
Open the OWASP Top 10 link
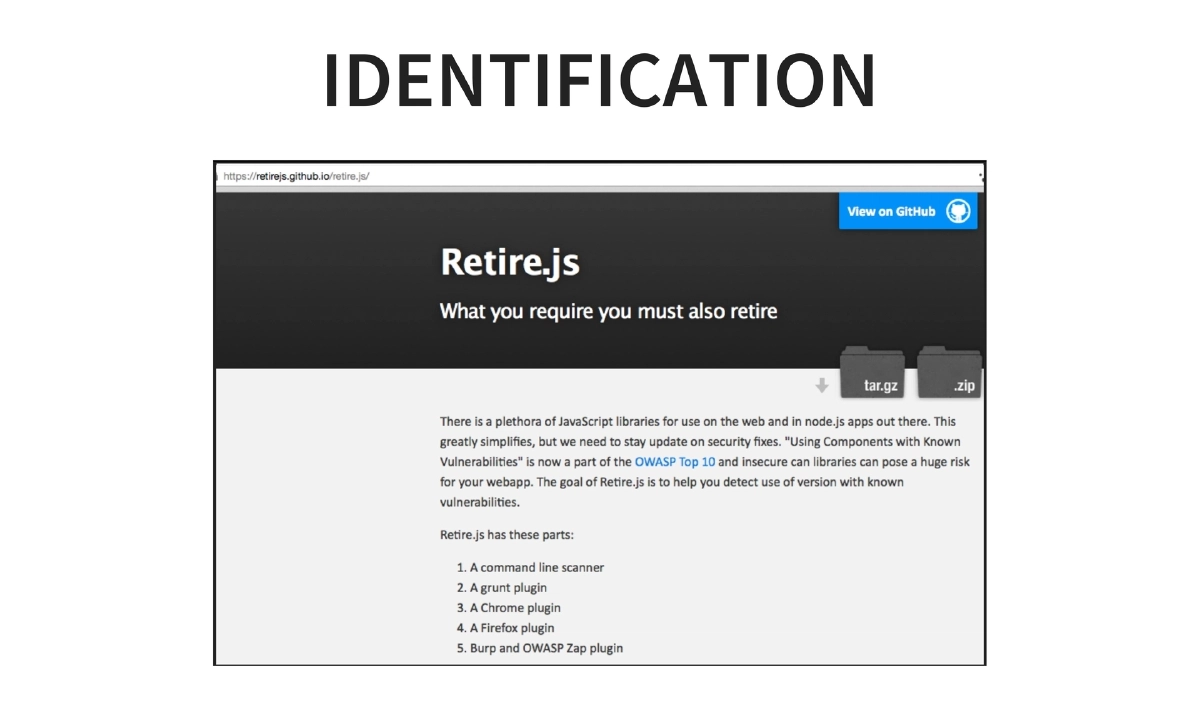[x=674, y=462]
